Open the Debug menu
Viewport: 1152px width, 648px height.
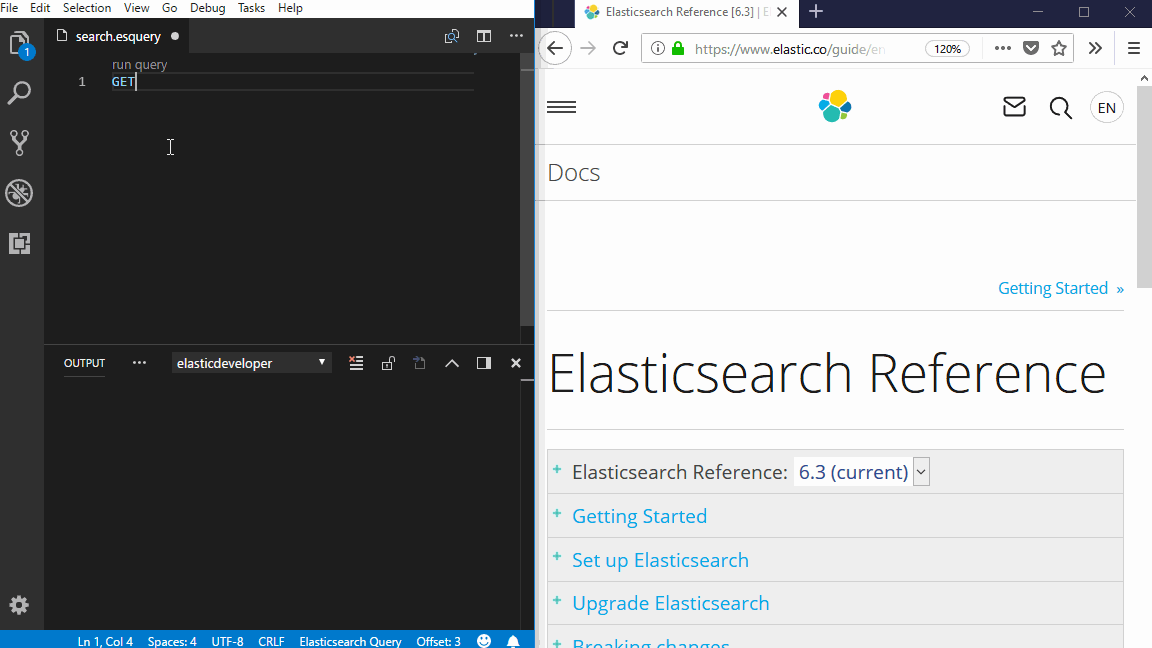click(207, 8)
